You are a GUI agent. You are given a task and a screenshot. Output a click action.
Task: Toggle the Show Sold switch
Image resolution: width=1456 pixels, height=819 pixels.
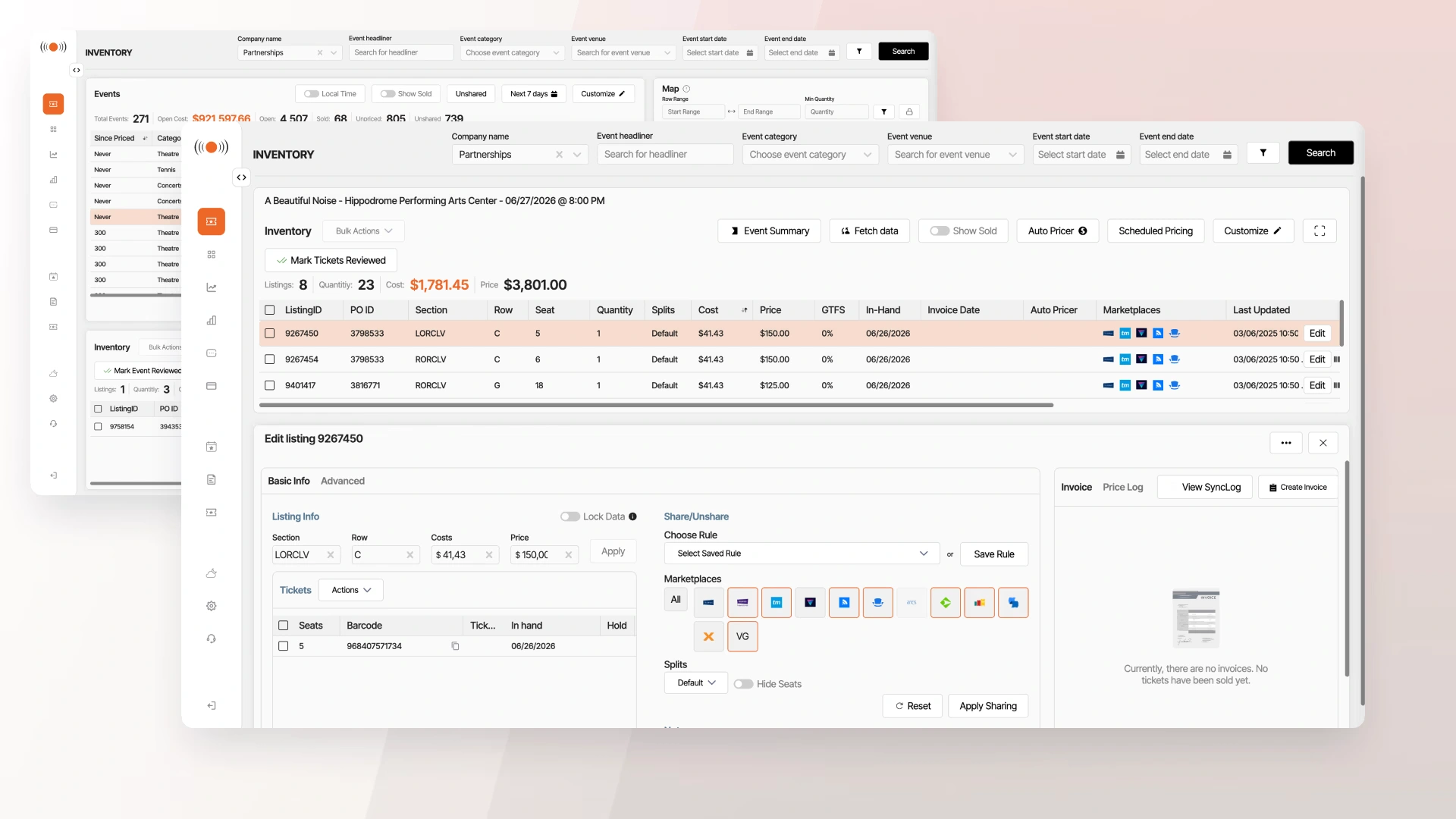pyautogui.click(x=940, y=231)
